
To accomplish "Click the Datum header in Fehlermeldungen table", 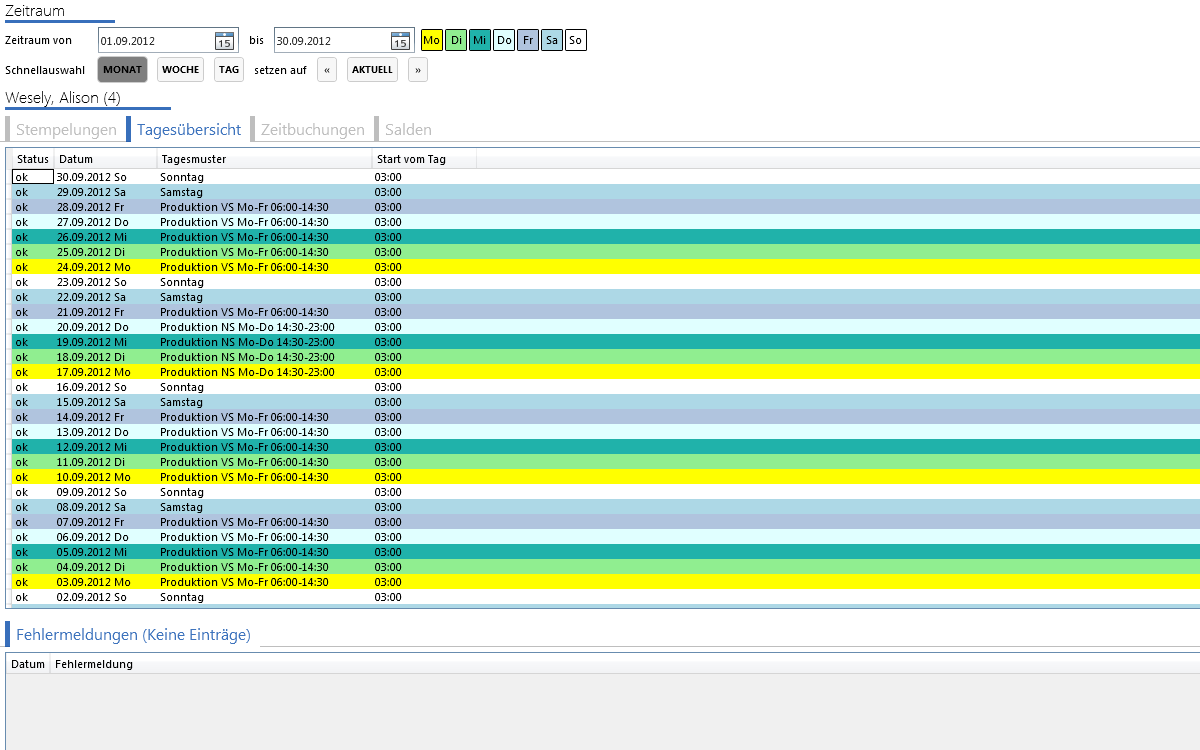I will [x=28, y=664].
